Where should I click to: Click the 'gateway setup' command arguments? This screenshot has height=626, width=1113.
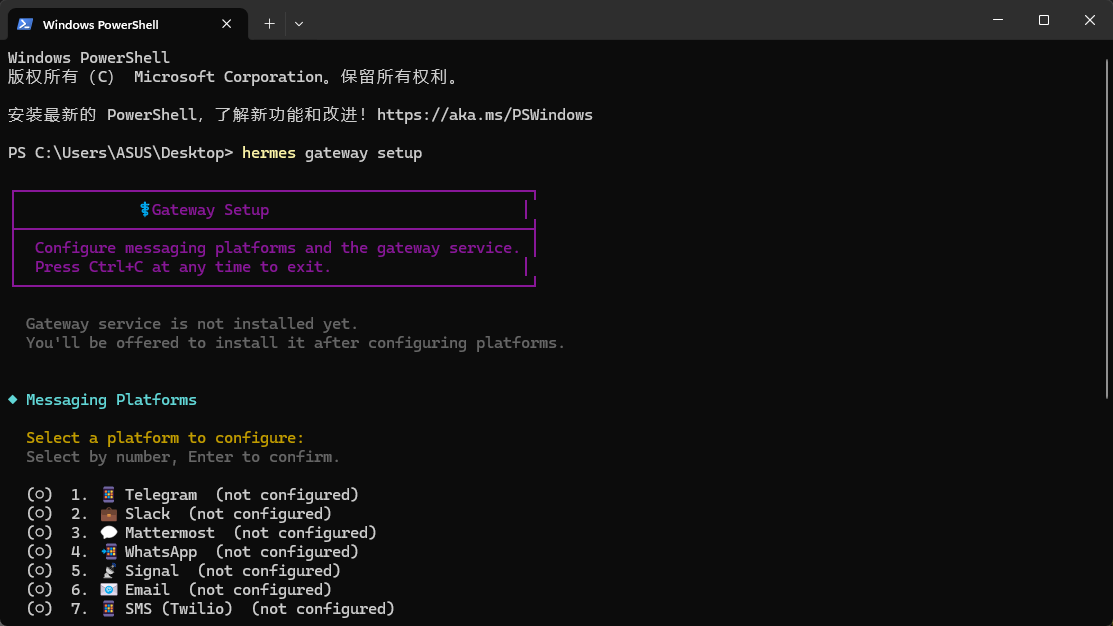point(363,153)
